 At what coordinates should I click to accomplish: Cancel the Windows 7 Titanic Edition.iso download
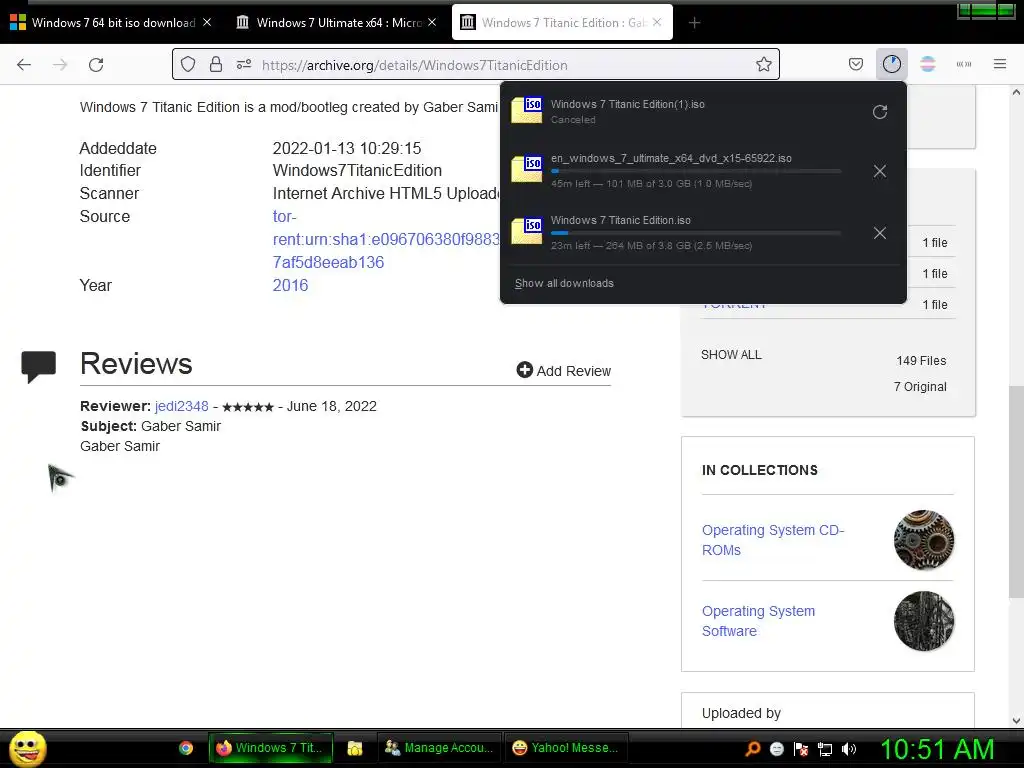[880, 233]
